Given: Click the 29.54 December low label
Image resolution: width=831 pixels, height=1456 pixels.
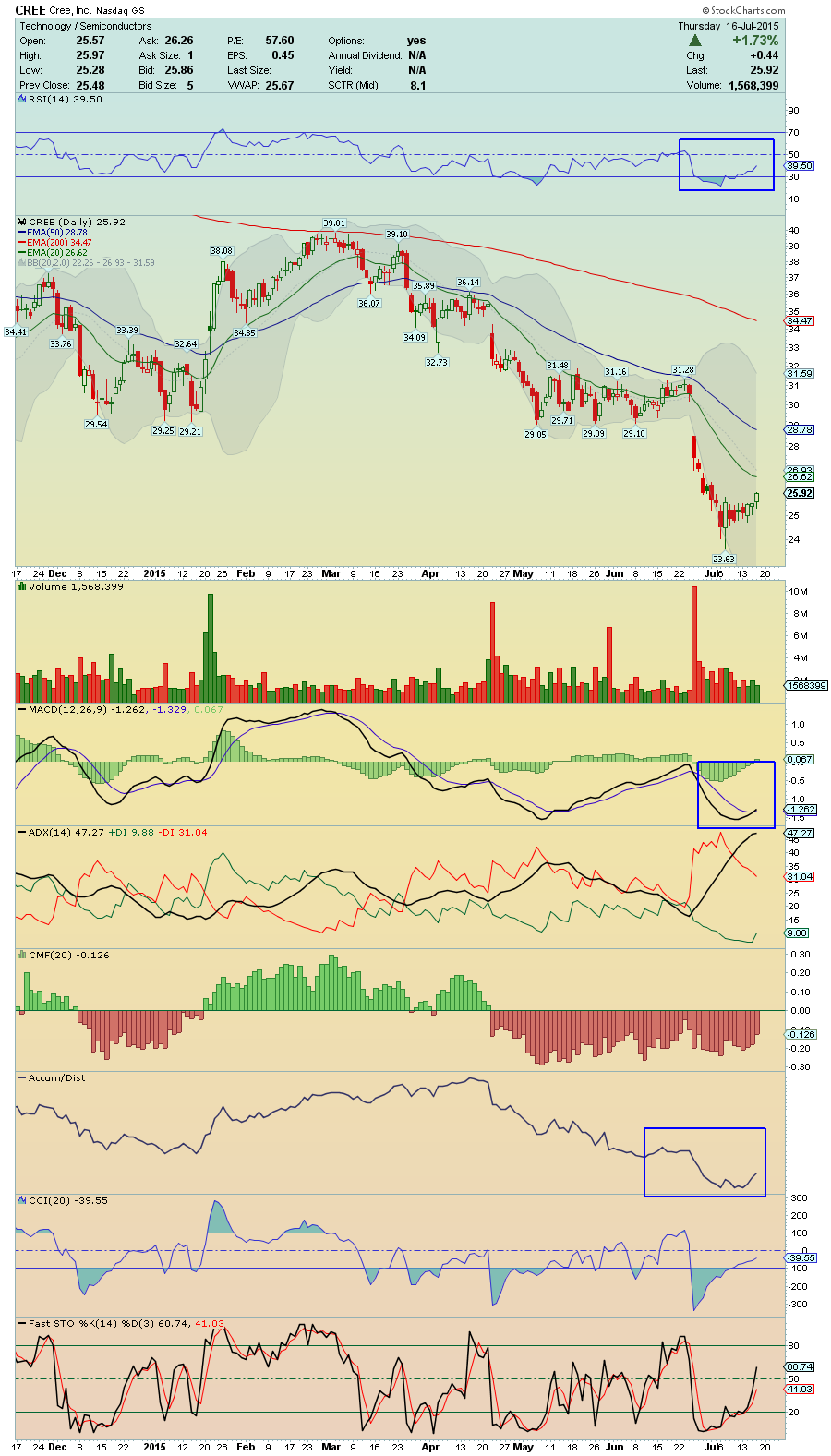Looking at the screenshot, I should coord(96,425).
